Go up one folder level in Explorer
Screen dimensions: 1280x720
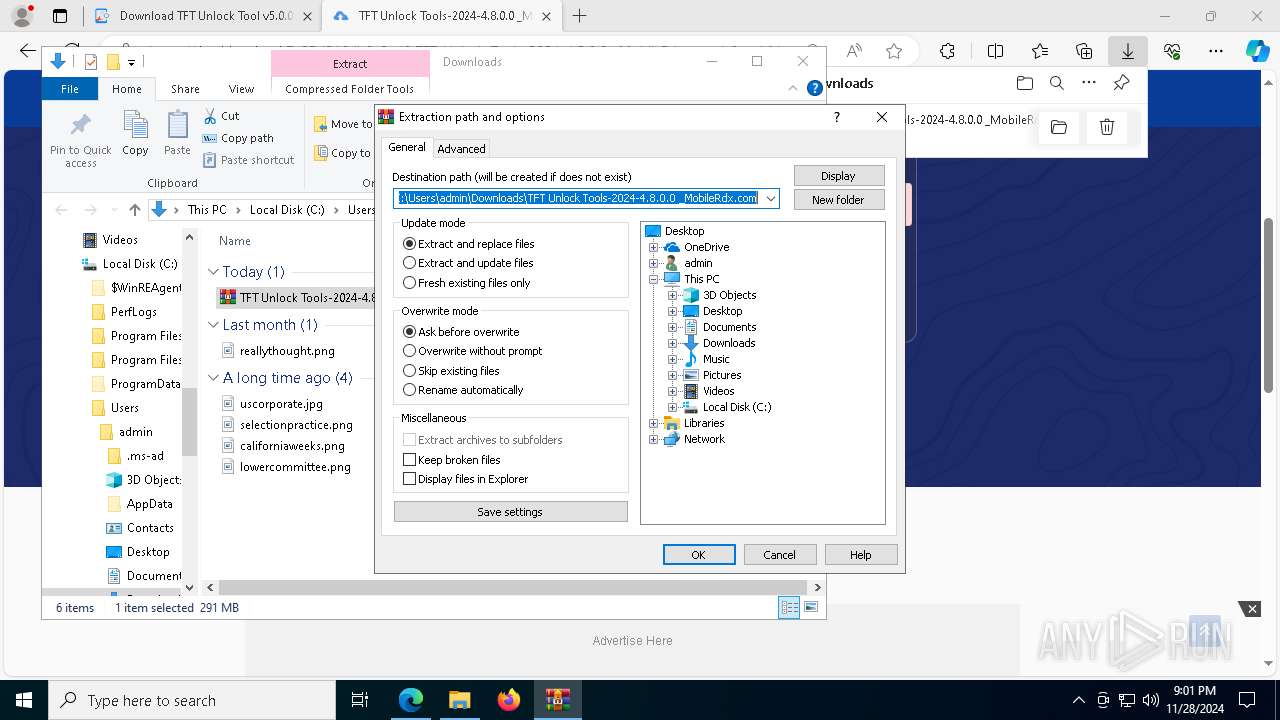[135, 210]
